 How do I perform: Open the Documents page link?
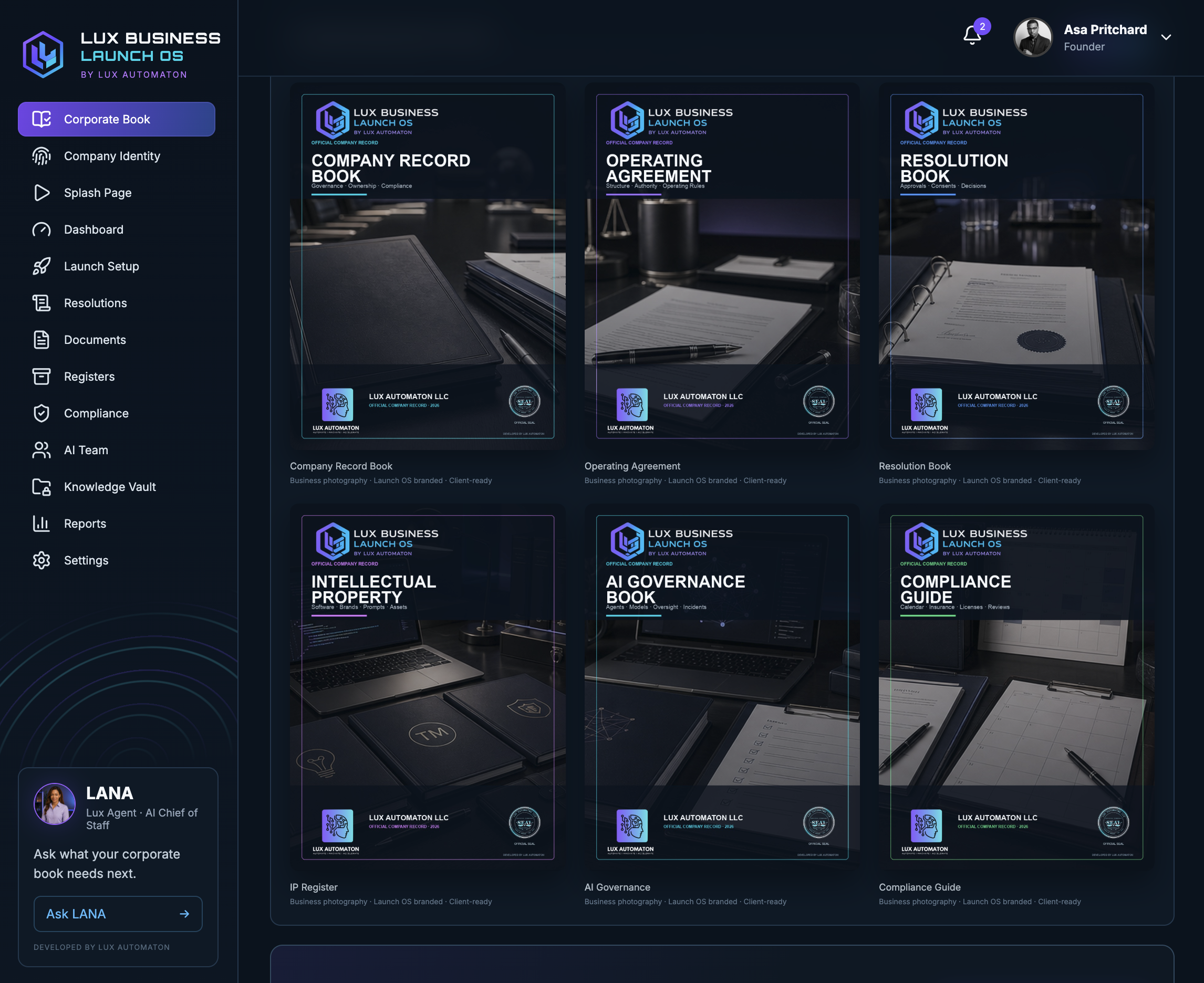[x=117, y=340]
